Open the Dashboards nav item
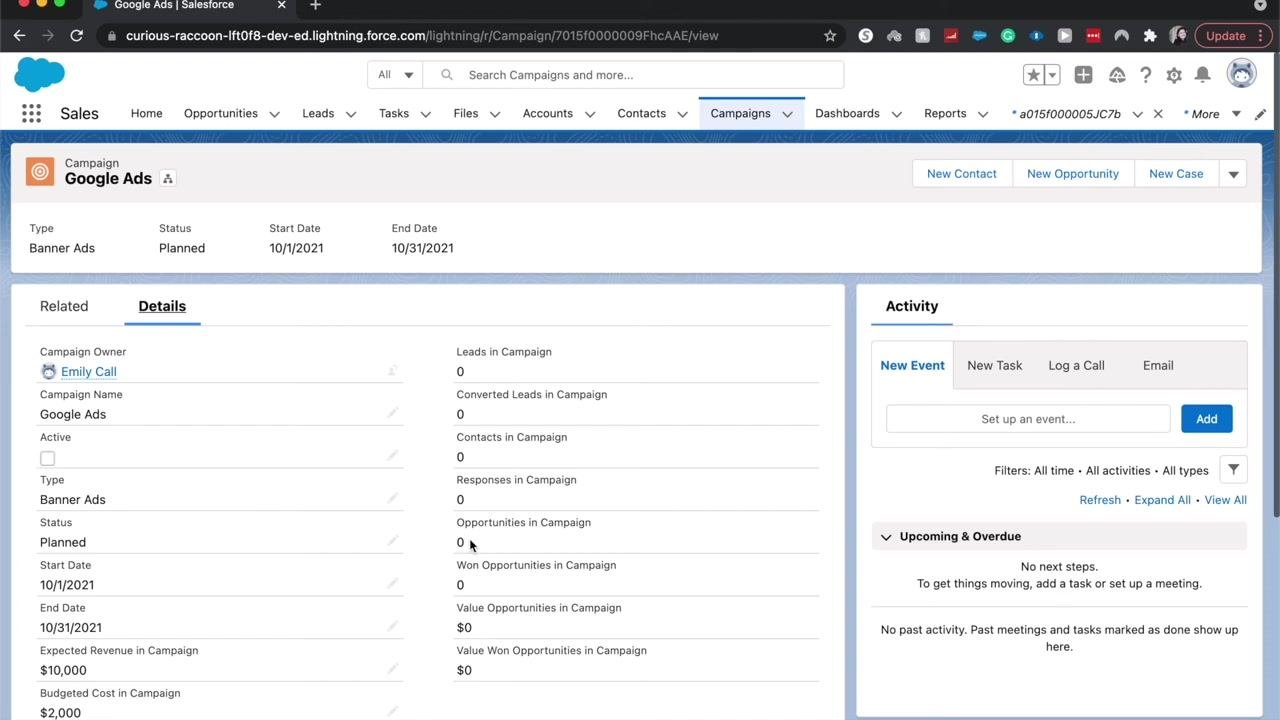This screenshot has width=1280, height=720. tap(847, 114)
